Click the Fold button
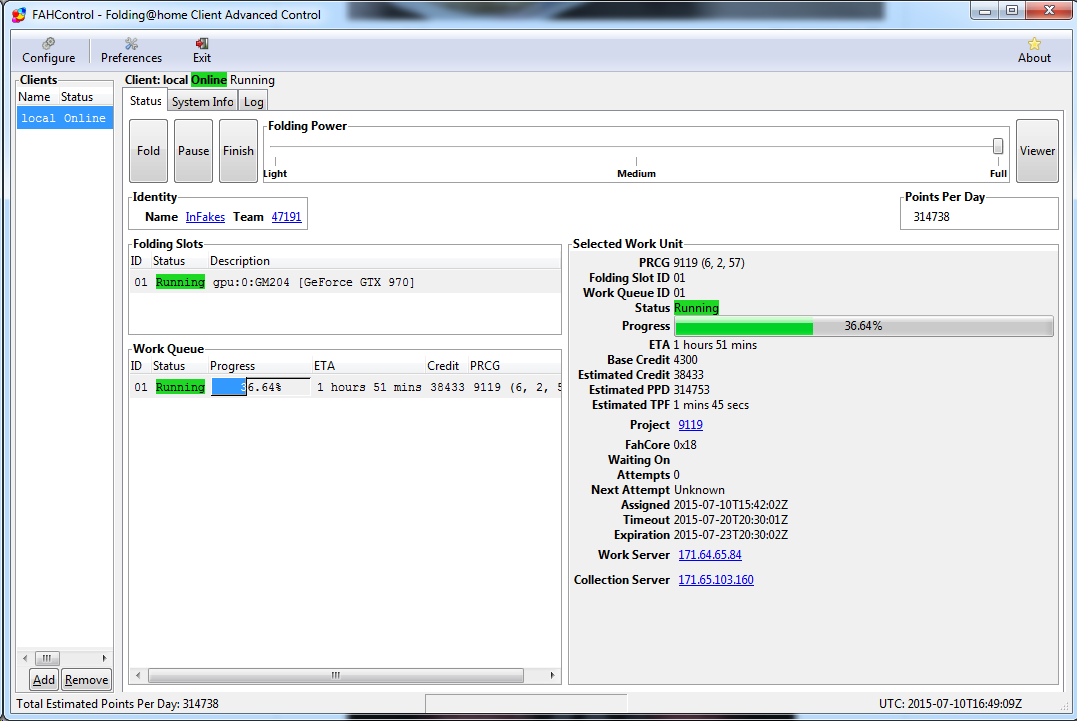The height and width of the screenshot is (721, 1077). (x=148, y=150)
